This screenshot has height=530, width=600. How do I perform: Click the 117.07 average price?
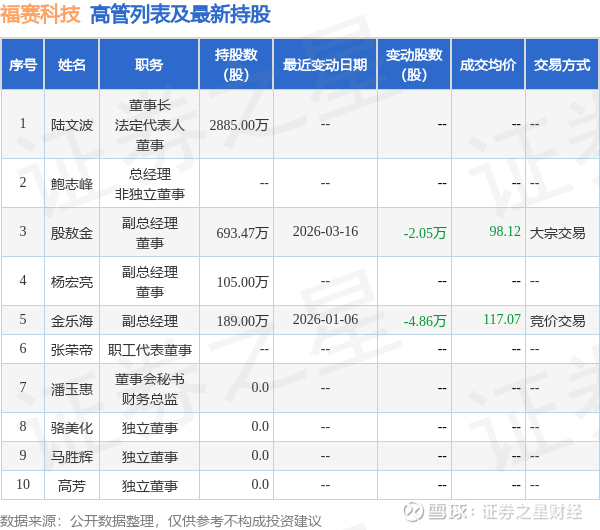(x=502, y=319)
